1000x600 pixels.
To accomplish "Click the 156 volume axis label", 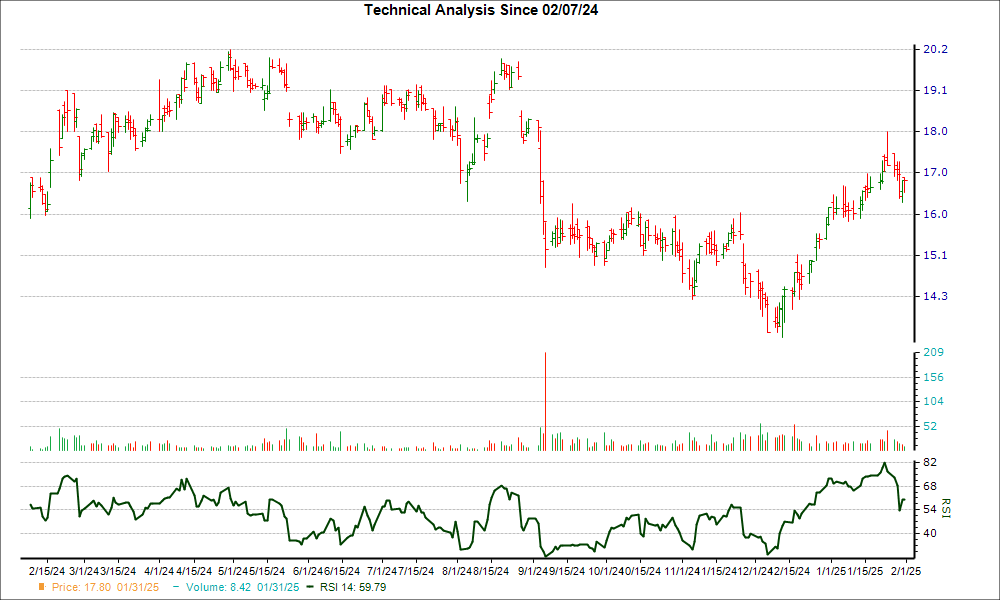I will (933, 377).
